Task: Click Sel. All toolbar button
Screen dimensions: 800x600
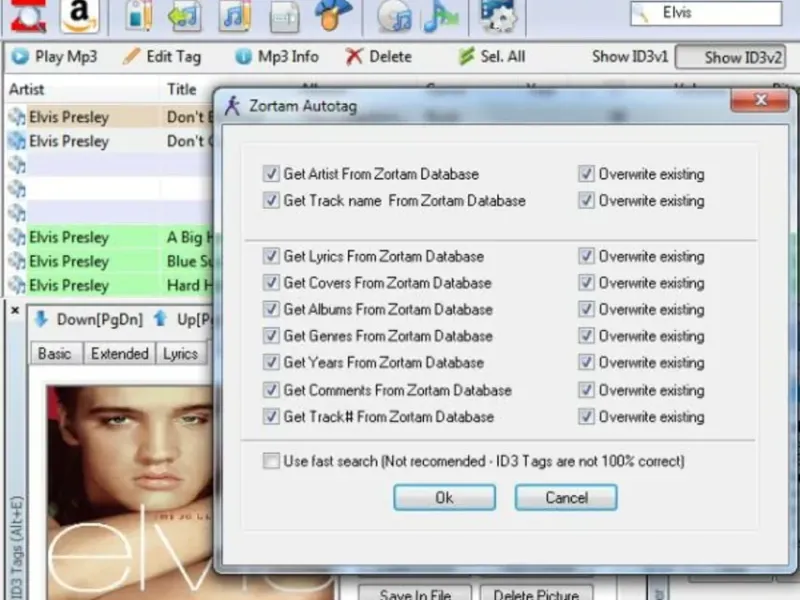Action: (492, 56)
